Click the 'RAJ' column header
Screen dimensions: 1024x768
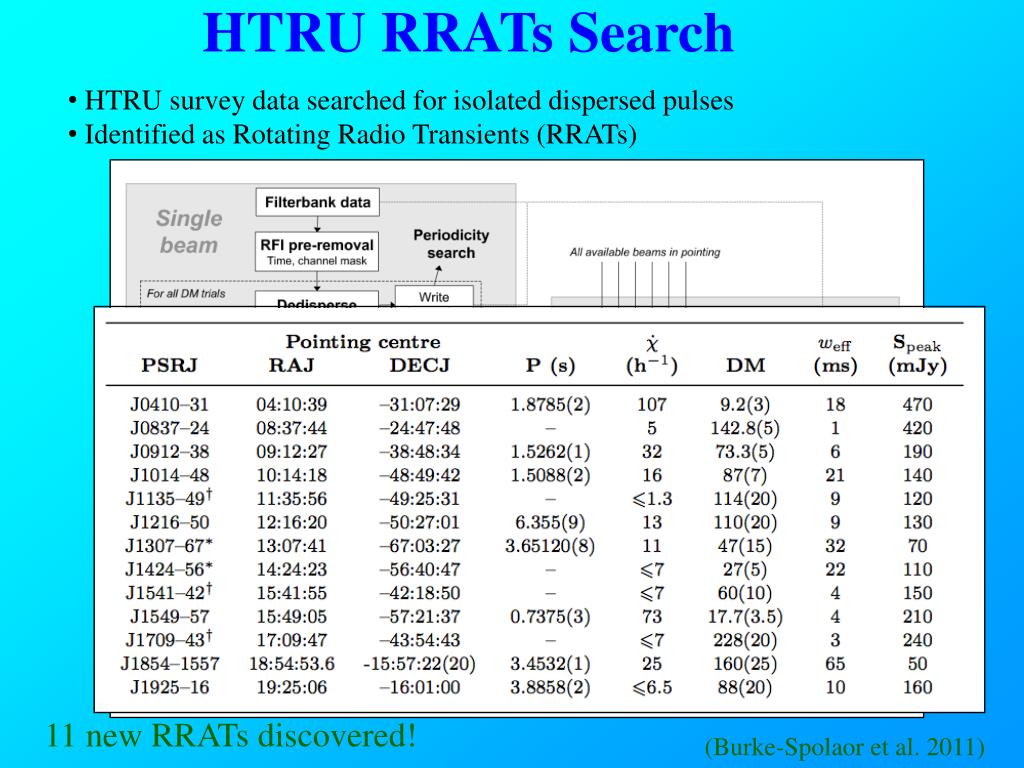pyautogui.click(x=291, y=365)
